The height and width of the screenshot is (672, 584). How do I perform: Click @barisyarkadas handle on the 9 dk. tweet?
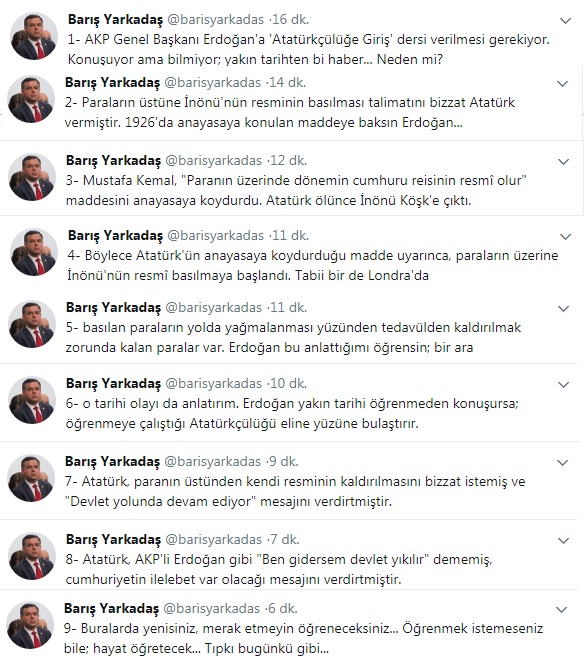[213, 461]
